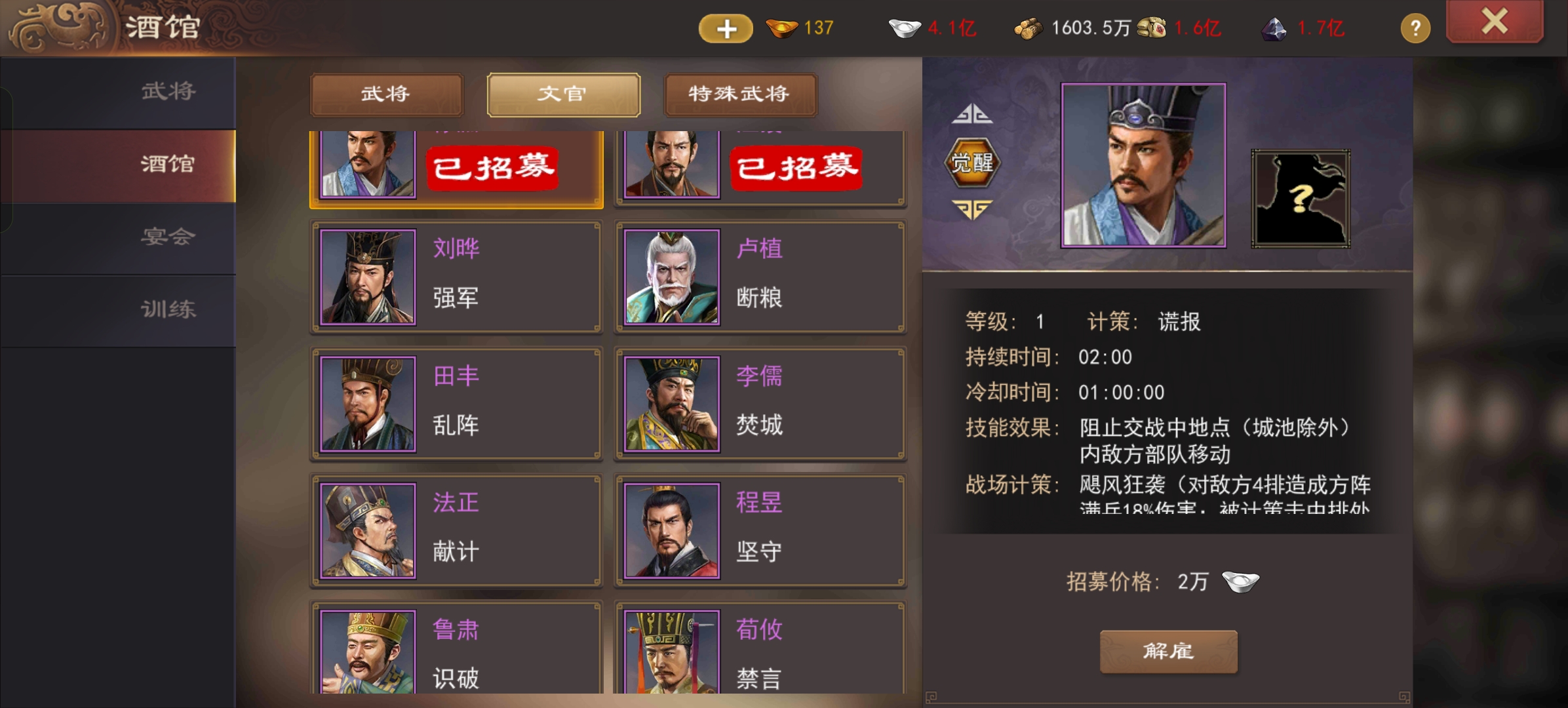This screenshot has width=1568, height=708.
Task: Switch to the 特殊武将 tab
Action: 741,94
